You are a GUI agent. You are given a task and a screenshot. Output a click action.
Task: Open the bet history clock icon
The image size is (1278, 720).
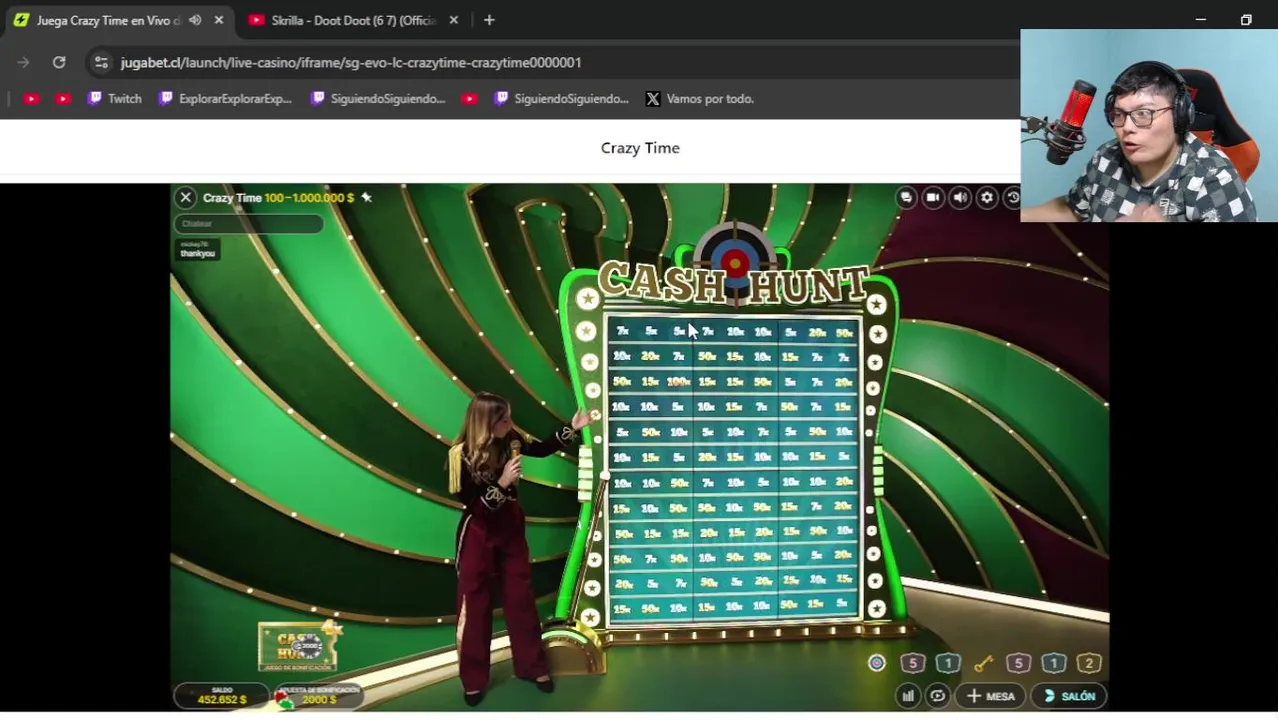pos(1012,198)
